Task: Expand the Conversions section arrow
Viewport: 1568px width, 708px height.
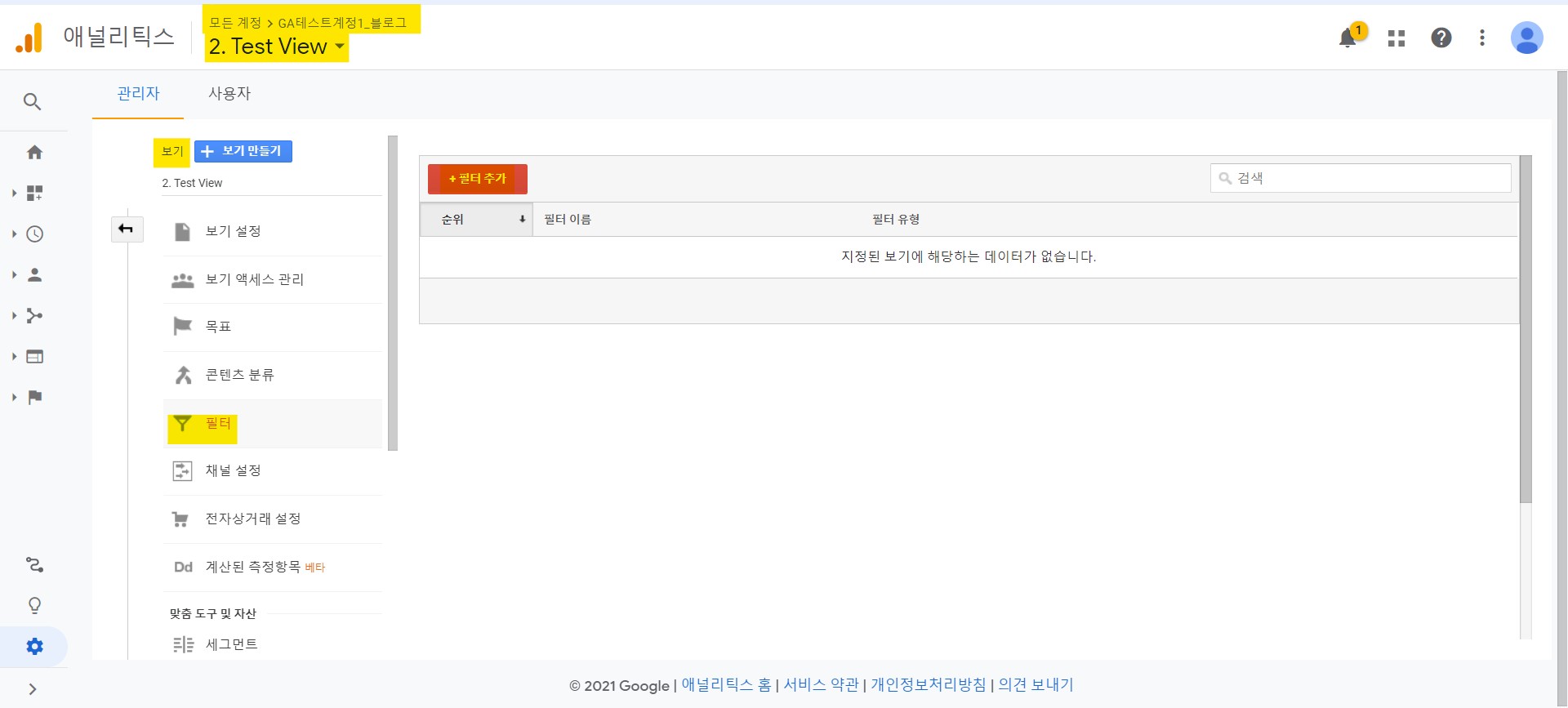Action: [x=14, y=397]
